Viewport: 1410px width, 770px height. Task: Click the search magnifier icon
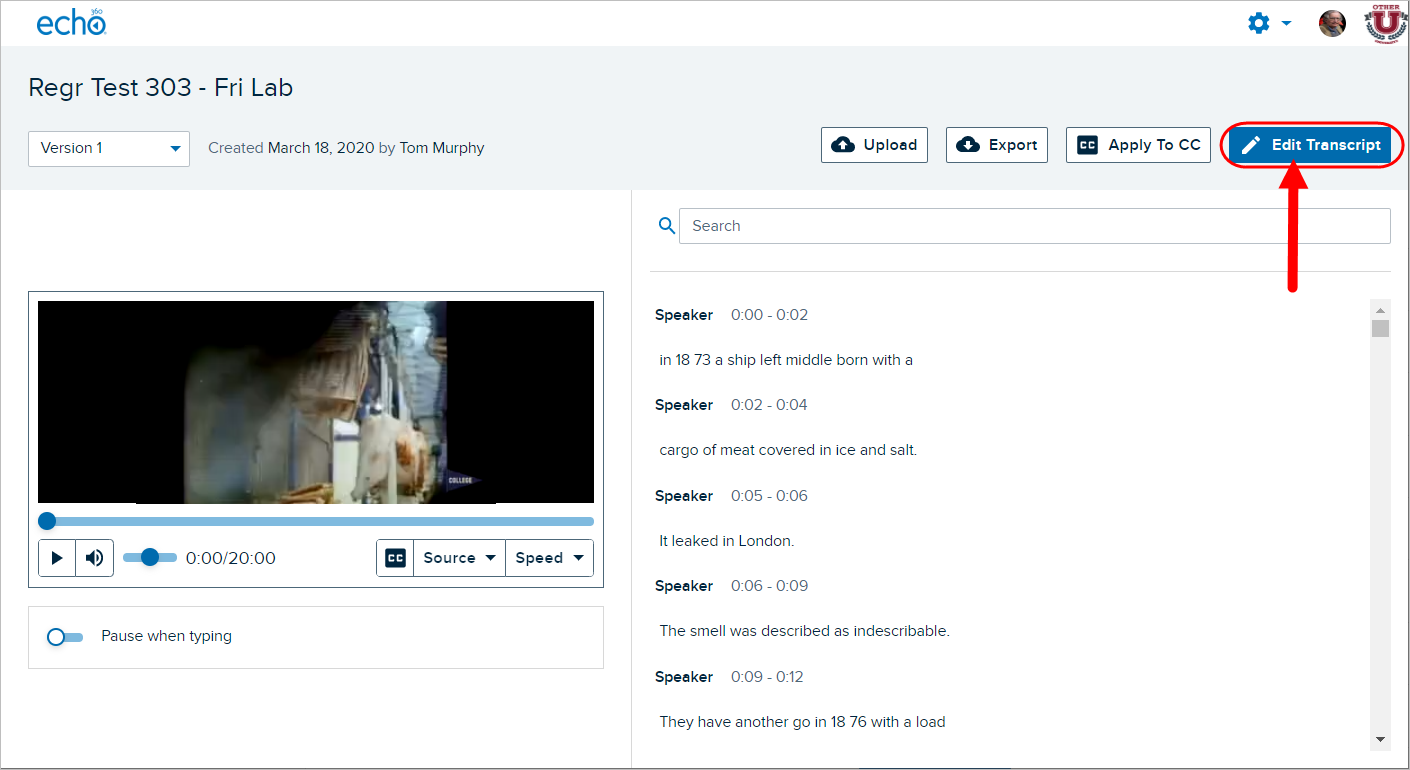(666, 225)
